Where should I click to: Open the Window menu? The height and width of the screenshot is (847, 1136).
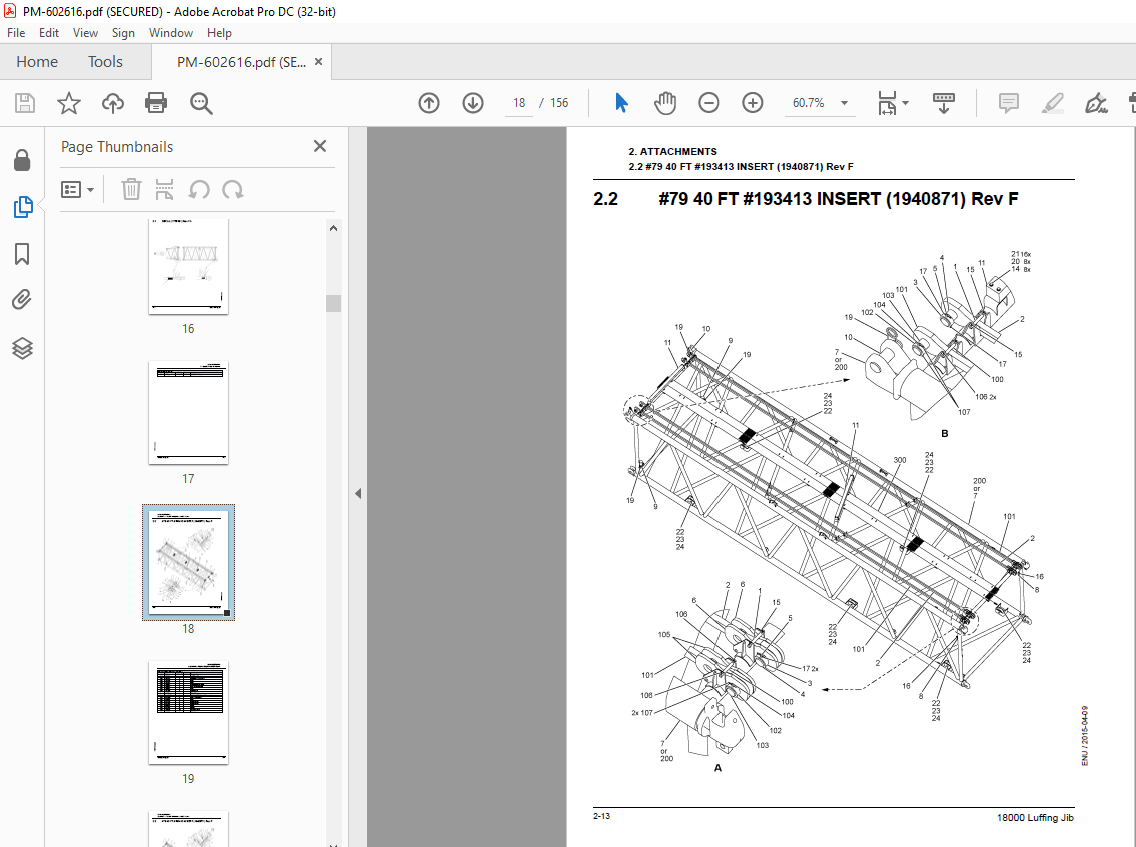pos(171,33)
